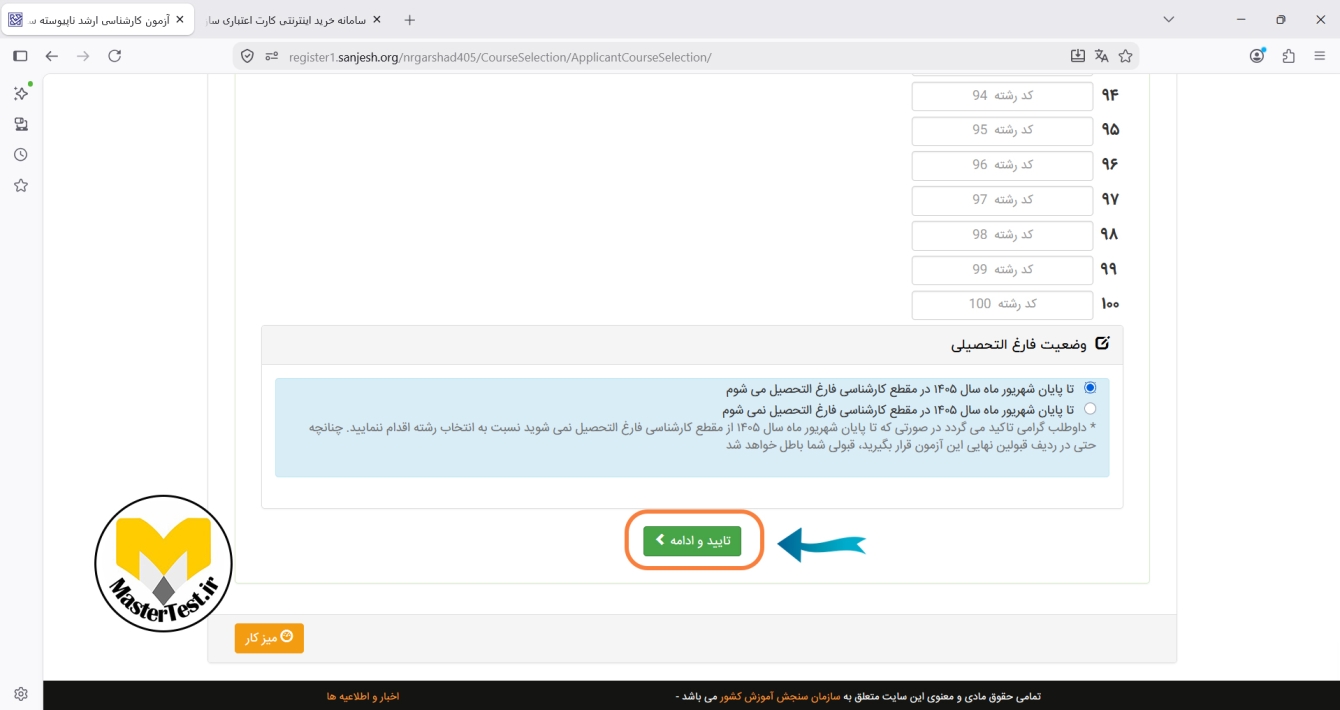Click the edit icon beside وضعیت فارغ التحصیلی

pyautogui.click(x=1103, y=344)
